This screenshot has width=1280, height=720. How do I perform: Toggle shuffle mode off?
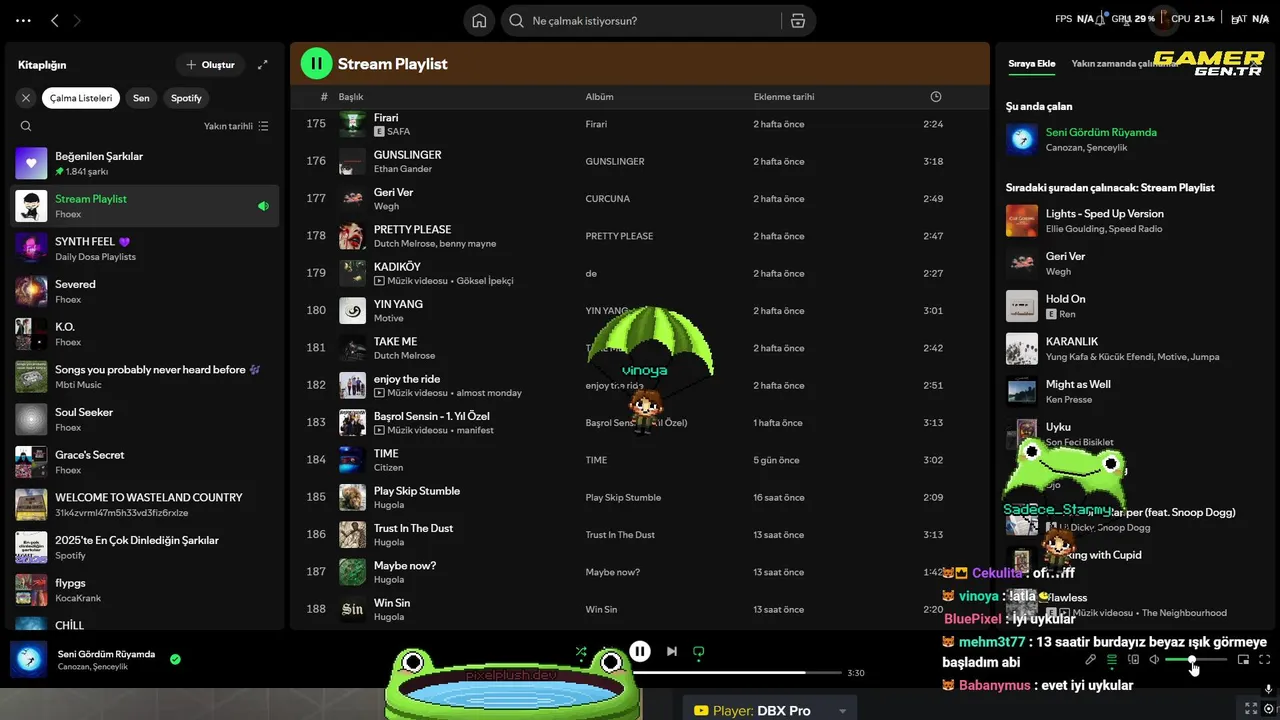click(x=581, y=651)
